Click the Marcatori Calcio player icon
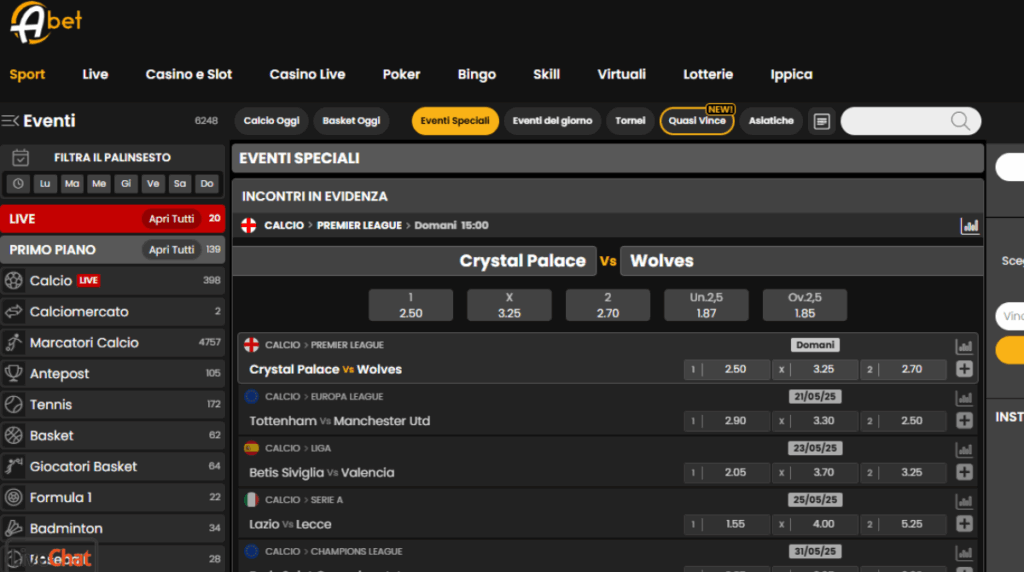 [x=13, y=343]
